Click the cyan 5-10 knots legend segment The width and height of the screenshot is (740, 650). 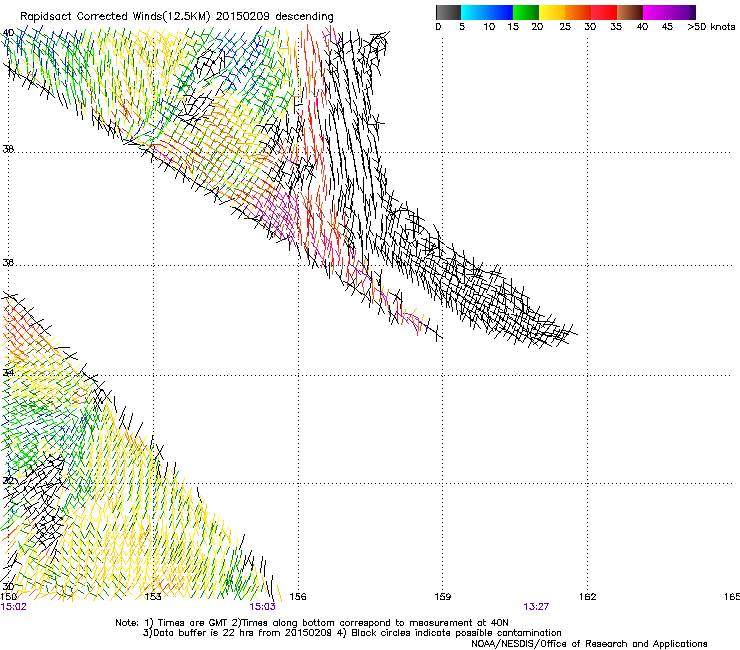(474, 12)
